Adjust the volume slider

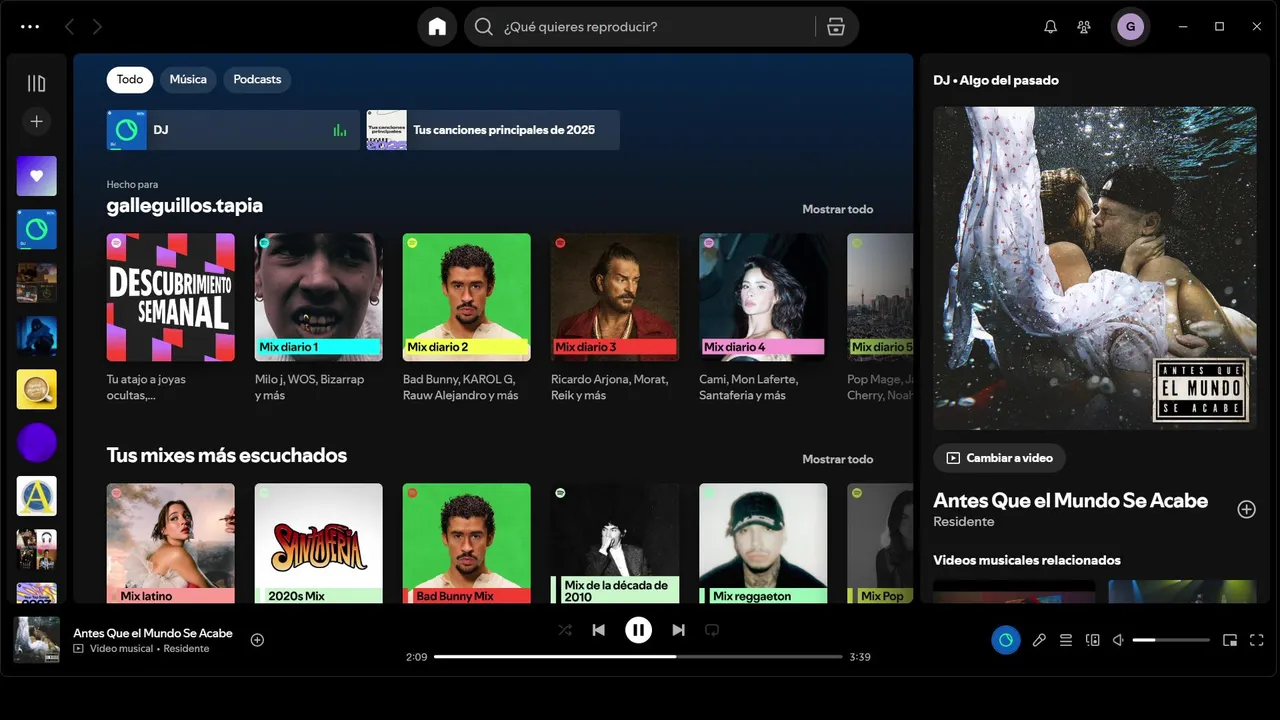[1171, 640]
